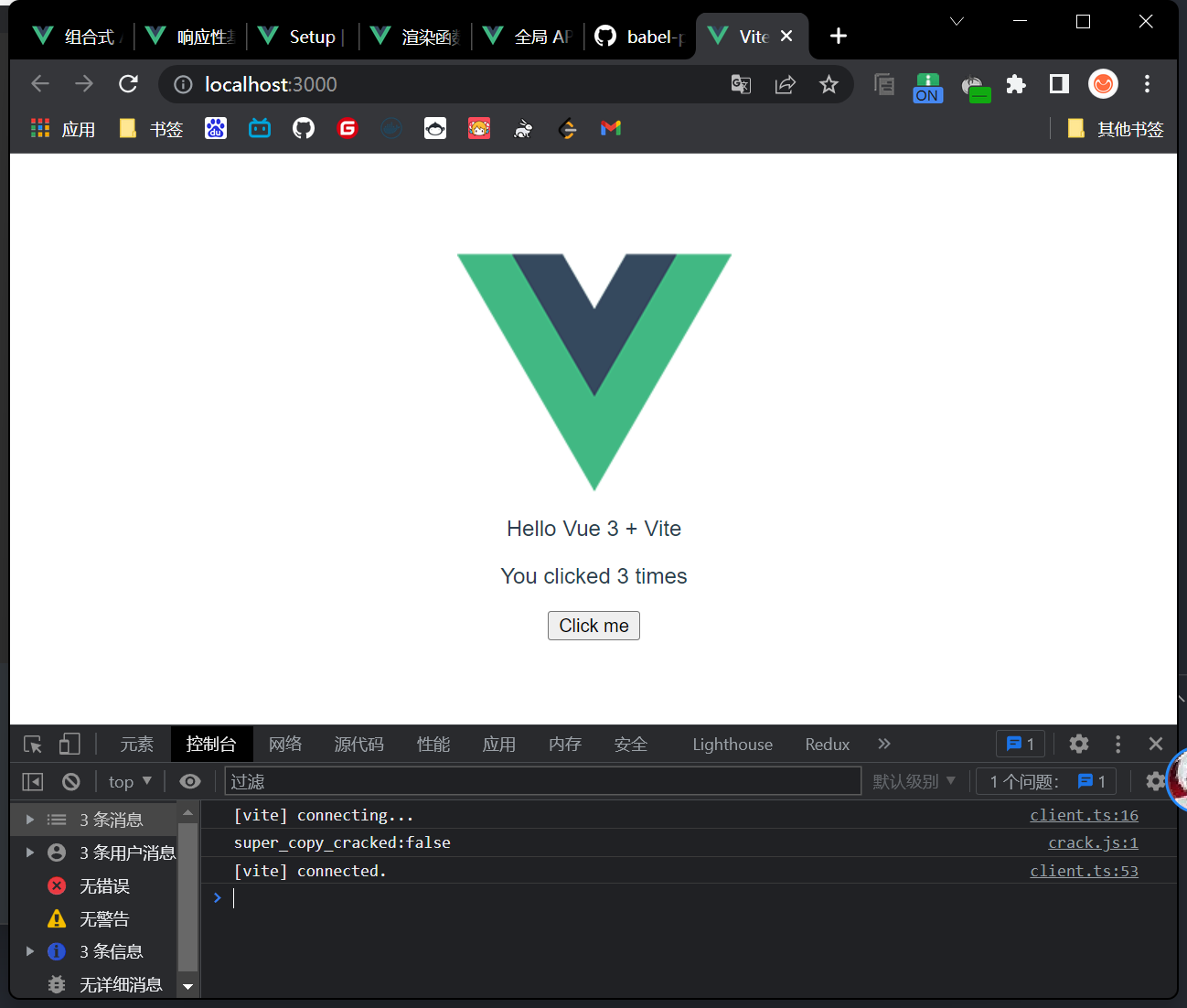Toggle the device toolbar emulation icon
Screen dimensions: 1187x1008
click(x=70, y=745)
